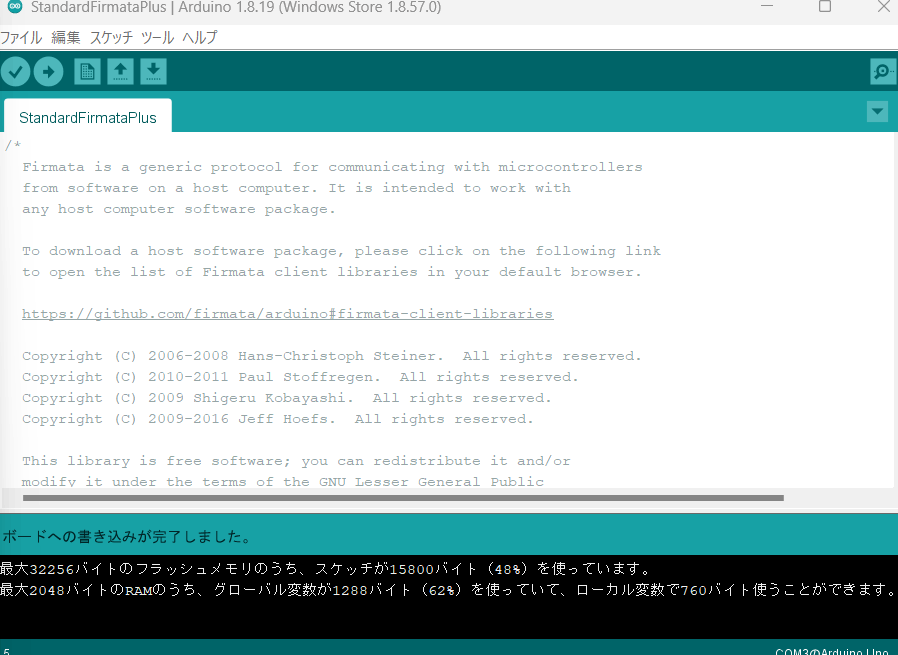The height and width of the screenshot is (655, 898).
Task: Upload sketch with the arrow button
Action: tap(49, 72)
